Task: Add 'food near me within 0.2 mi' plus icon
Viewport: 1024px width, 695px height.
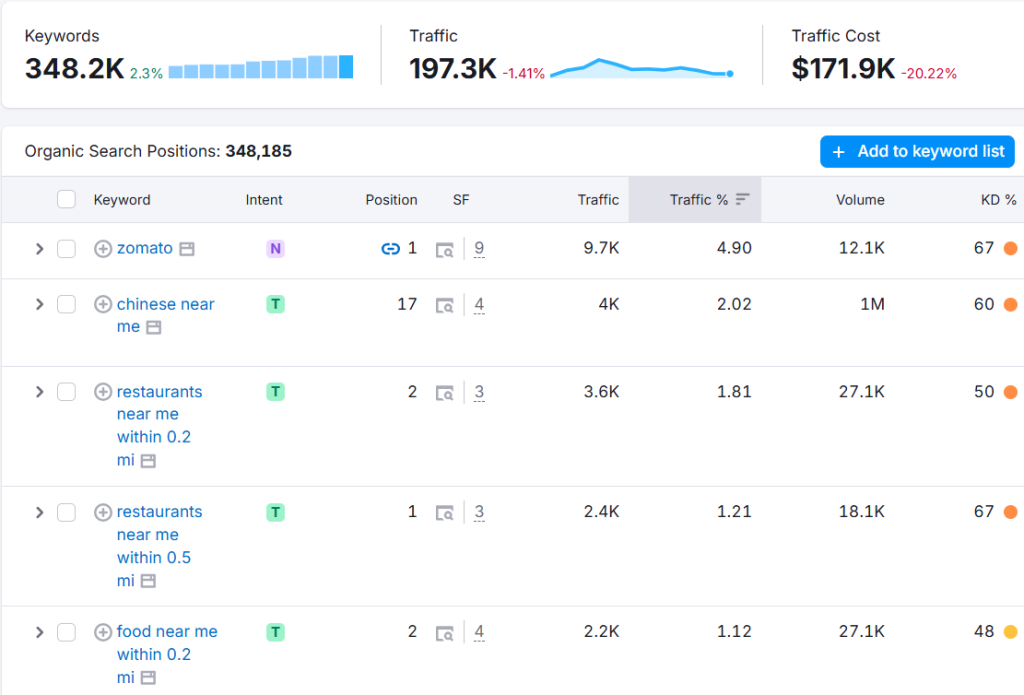Action: 102,632
